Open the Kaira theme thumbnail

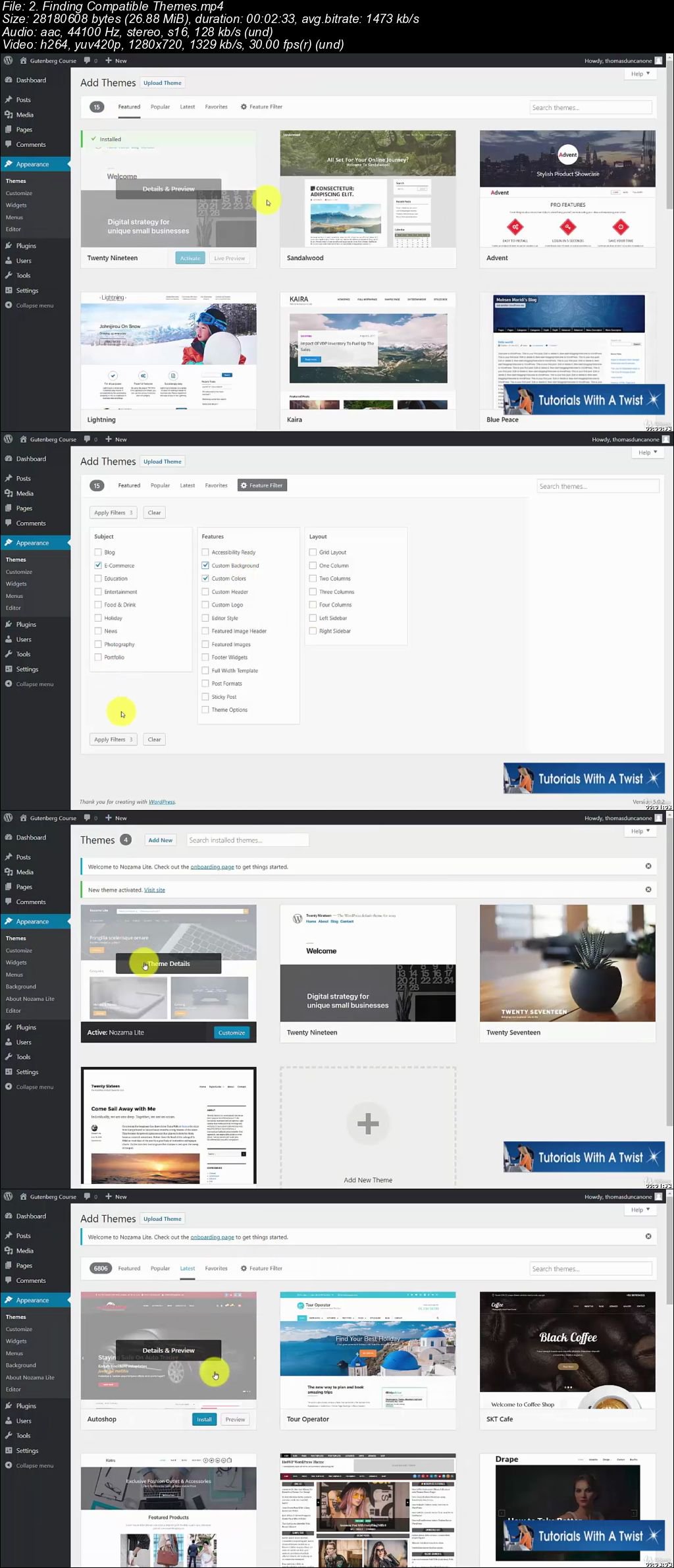point(368,350)
